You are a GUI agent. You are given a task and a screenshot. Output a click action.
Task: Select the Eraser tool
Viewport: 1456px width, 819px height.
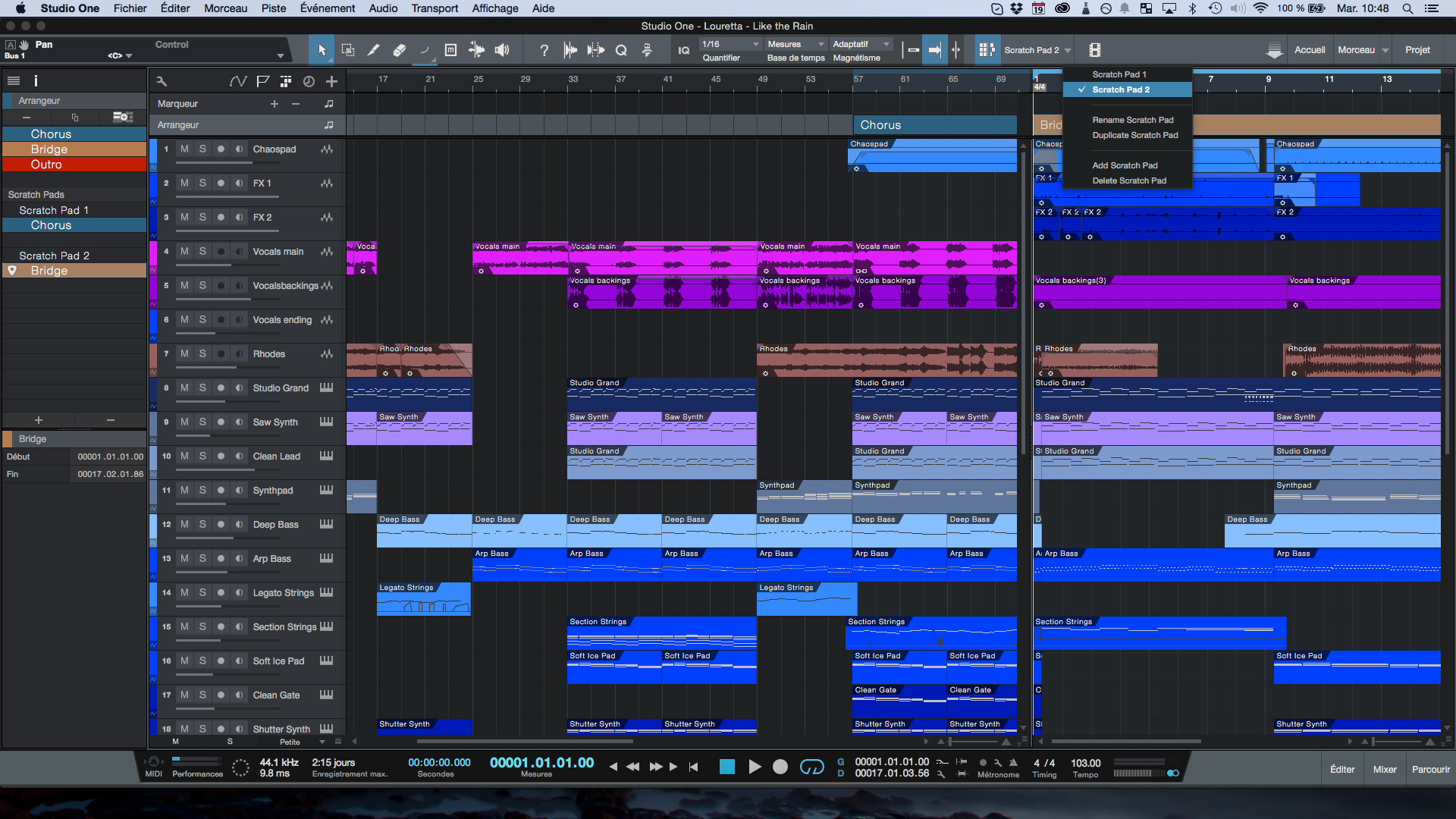coord(399,50)
